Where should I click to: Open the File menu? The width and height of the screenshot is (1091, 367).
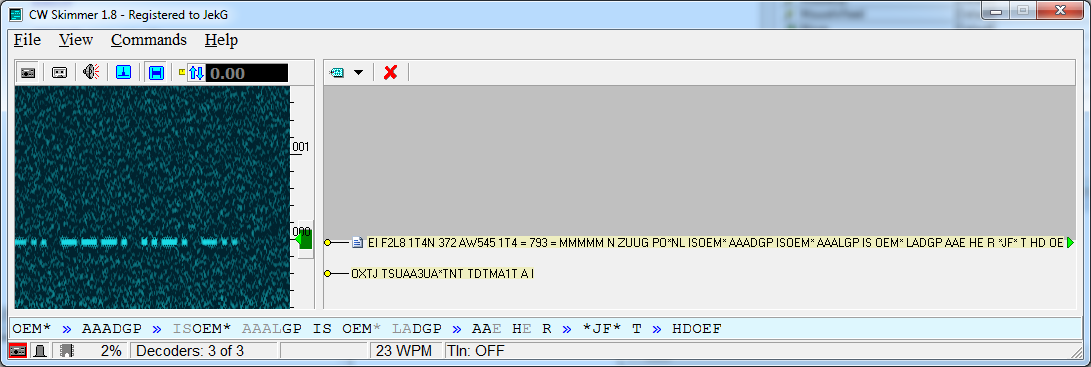27,40
